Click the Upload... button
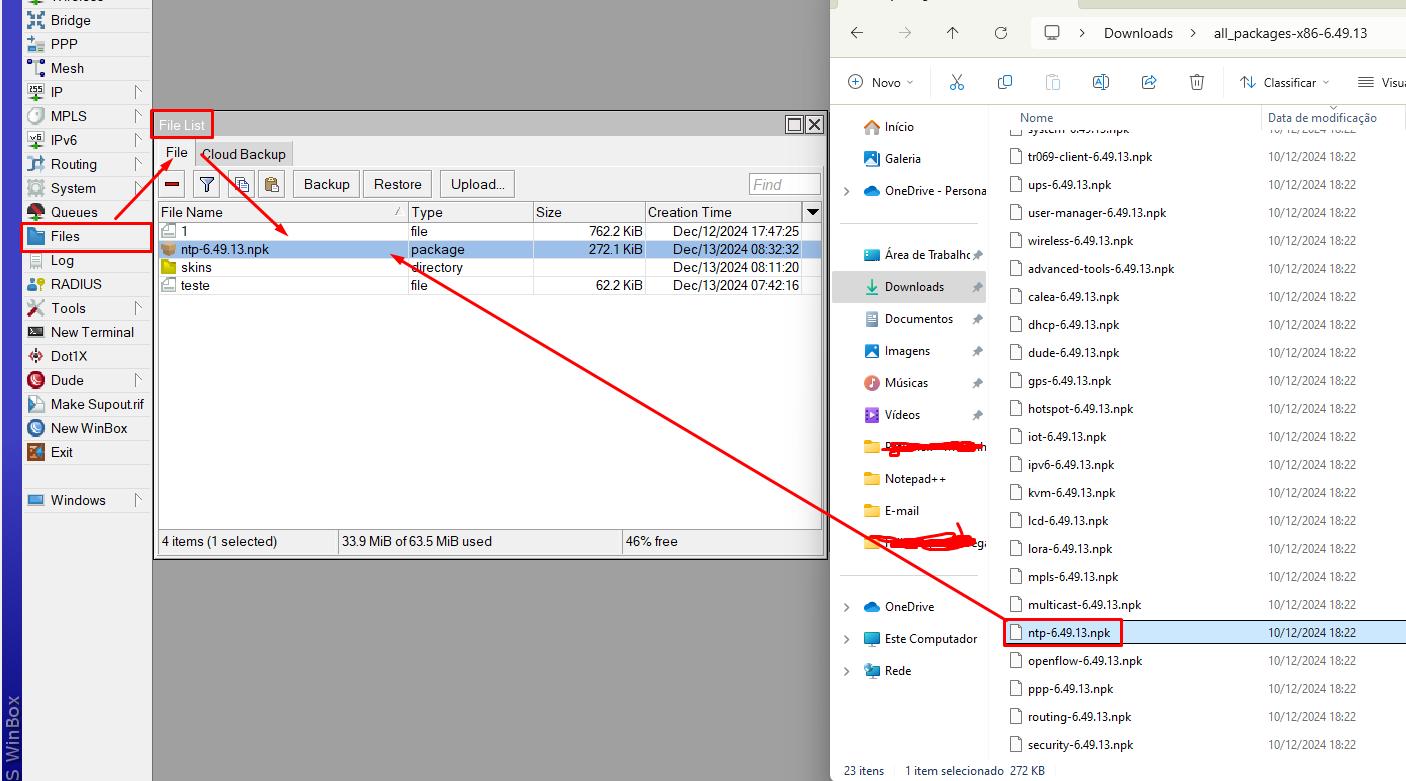 477,183
